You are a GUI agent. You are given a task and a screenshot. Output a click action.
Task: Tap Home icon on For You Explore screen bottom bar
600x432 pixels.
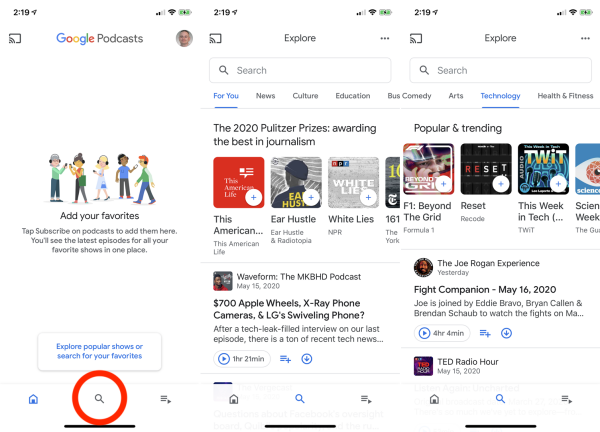(x=234, y=399)
